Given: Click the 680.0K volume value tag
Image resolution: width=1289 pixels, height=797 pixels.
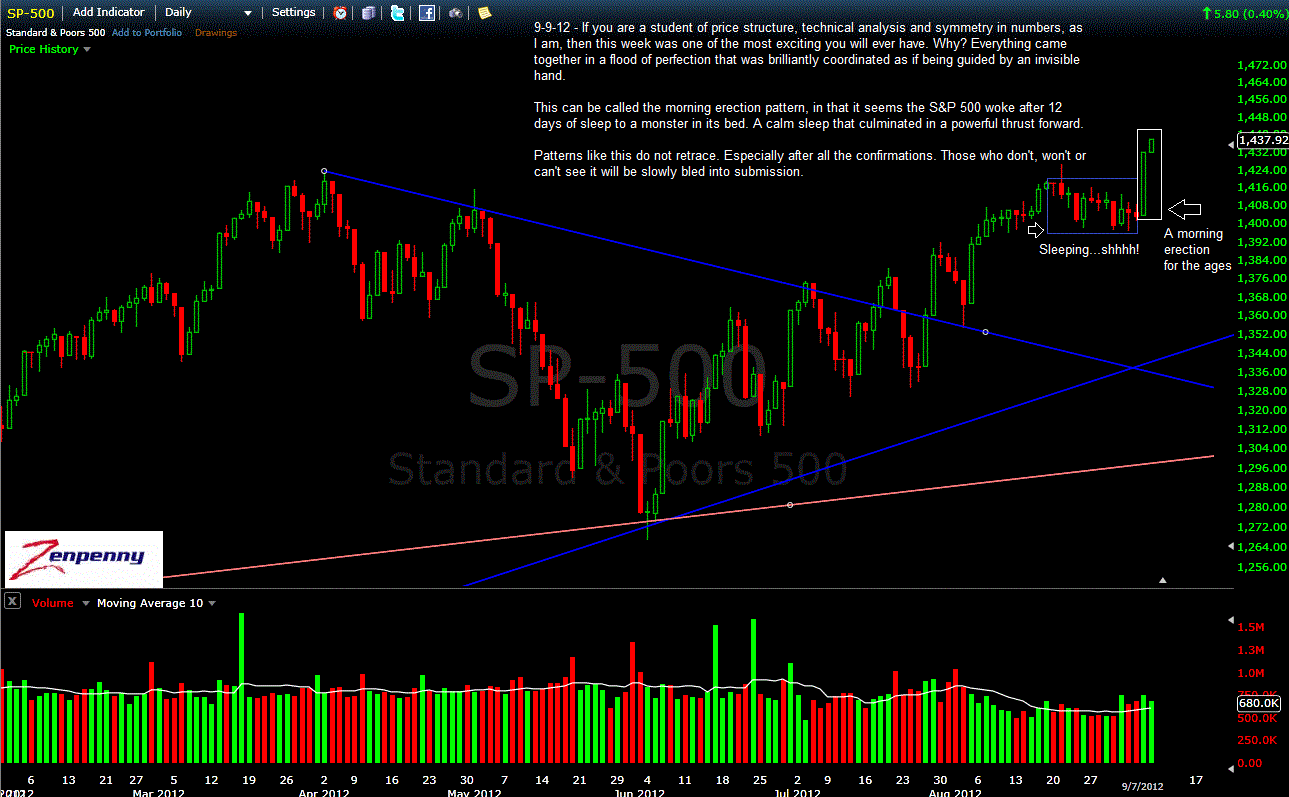Looking at the screenshot, I should click(x=1258, y=703).
